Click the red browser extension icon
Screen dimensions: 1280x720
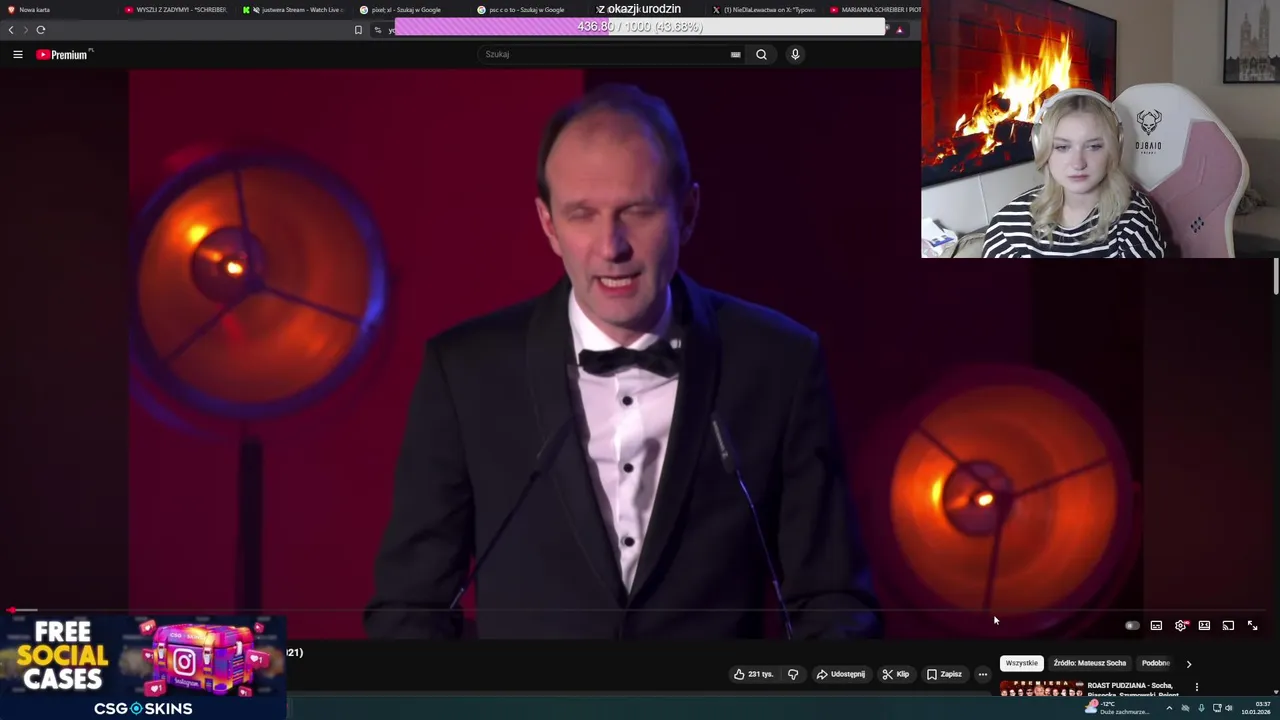pos(899,30)
